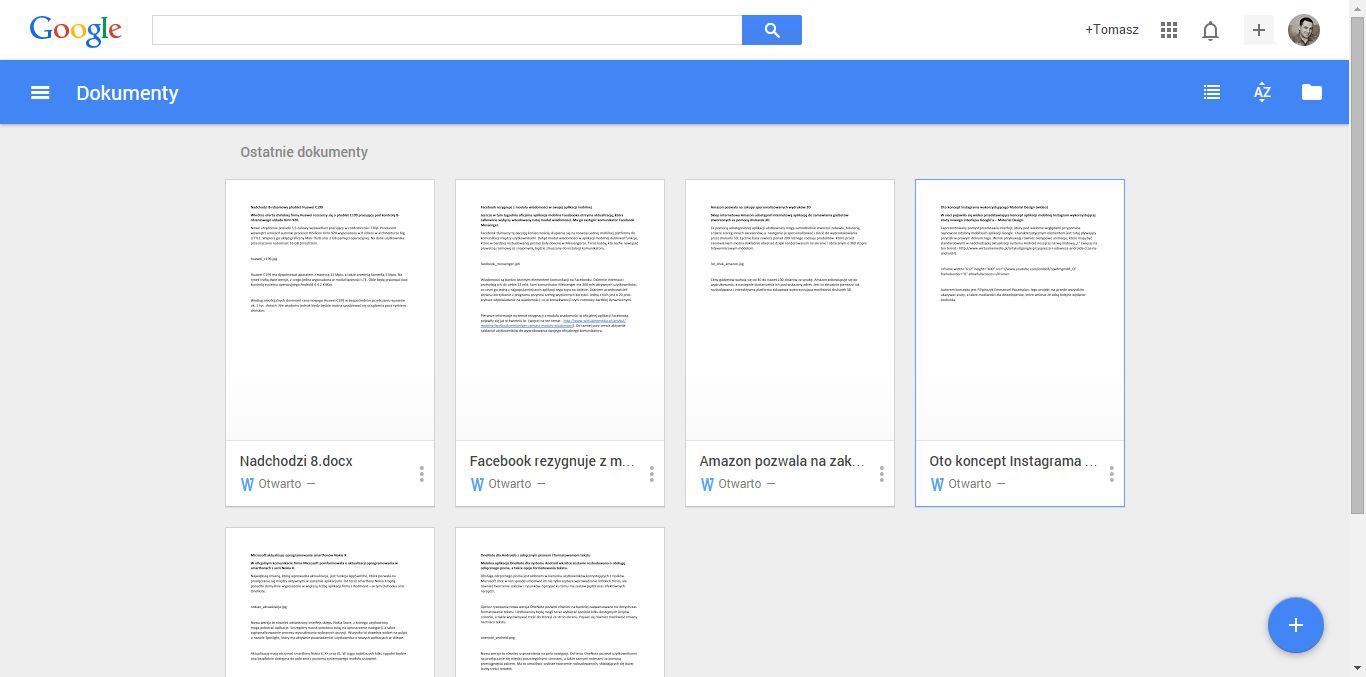Open the notifications bell
Image resolution: width=1366 pixels, height=677 pixels.
click(1210, 30)
